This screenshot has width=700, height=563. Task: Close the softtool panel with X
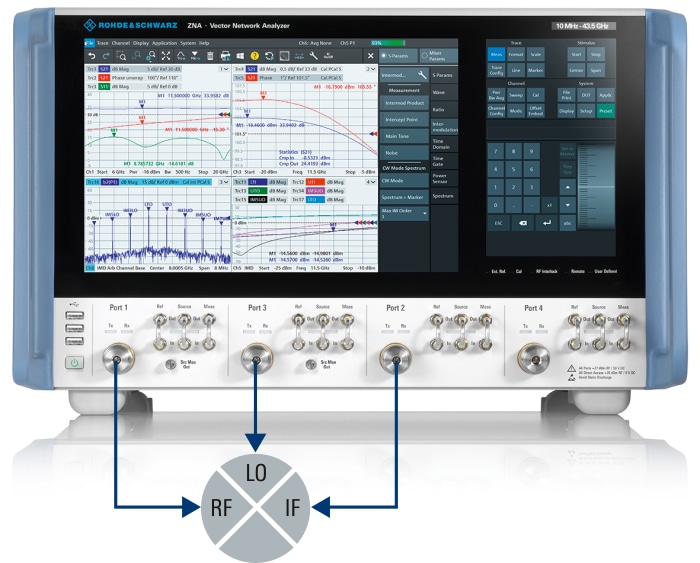370,56
